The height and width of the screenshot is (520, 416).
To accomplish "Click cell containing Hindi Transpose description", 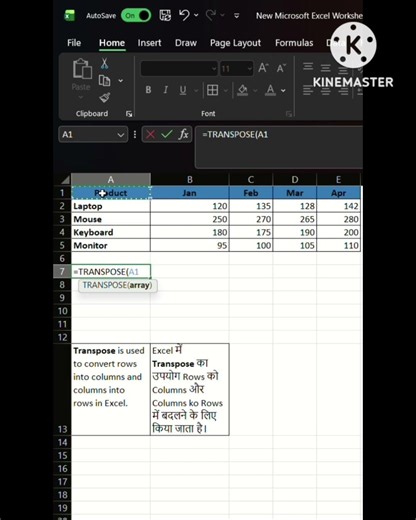I will [x=190, y=389].
